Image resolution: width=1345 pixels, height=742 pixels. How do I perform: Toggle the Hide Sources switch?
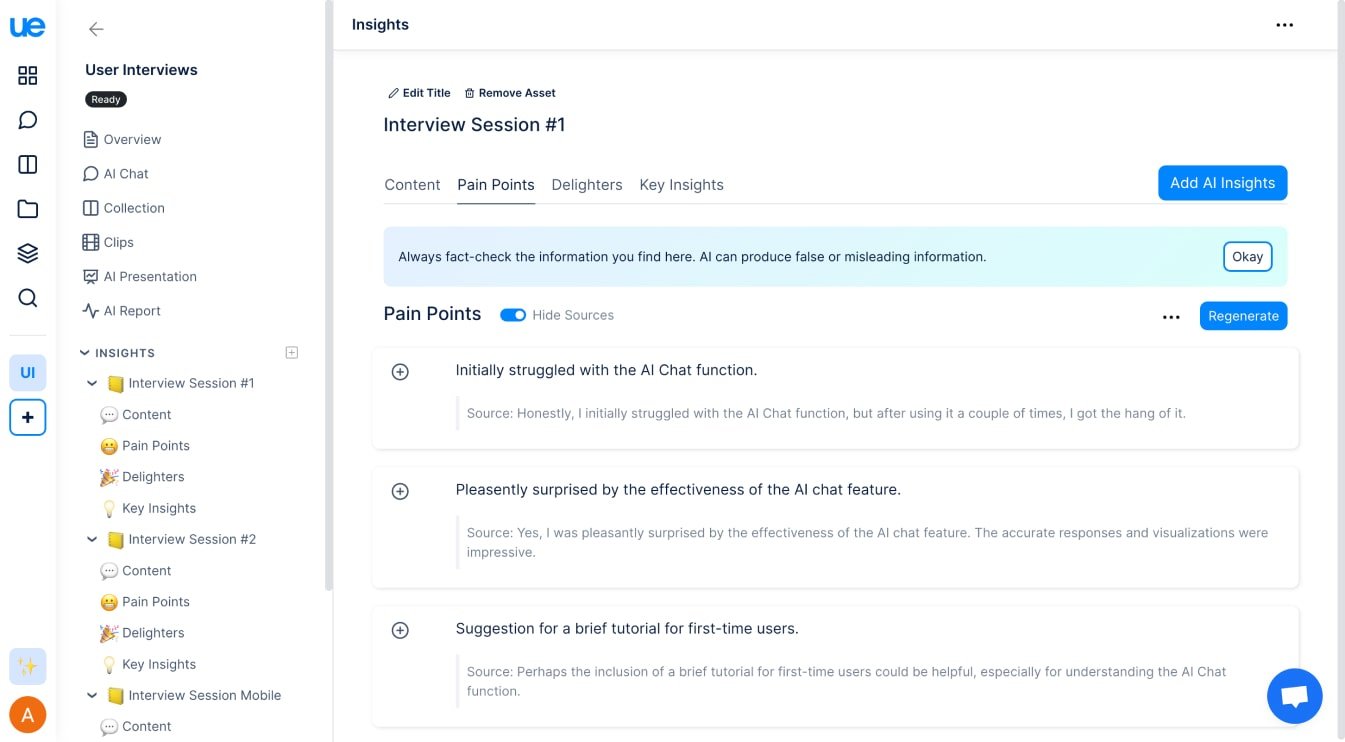click(513, 315)
